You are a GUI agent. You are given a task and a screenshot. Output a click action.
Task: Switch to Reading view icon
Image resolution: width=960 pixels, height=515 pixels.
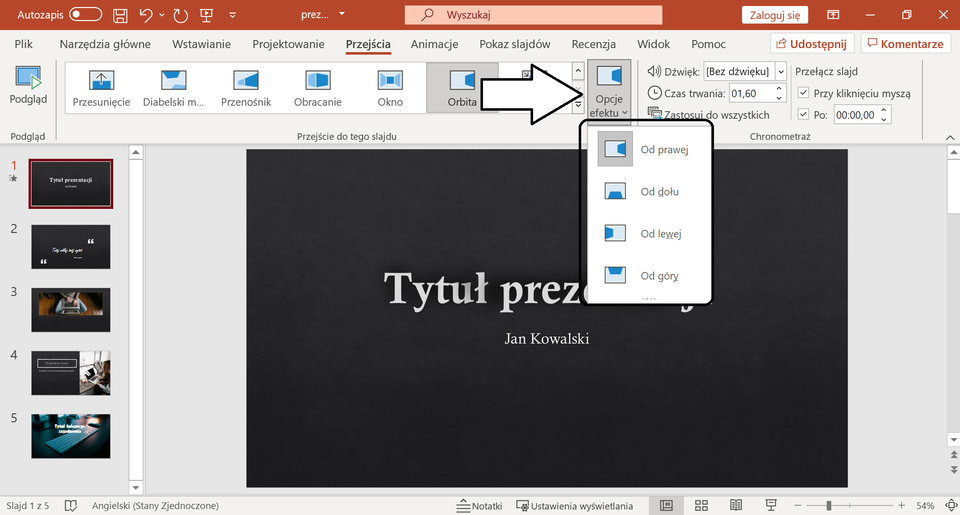(x=736, y=505)
